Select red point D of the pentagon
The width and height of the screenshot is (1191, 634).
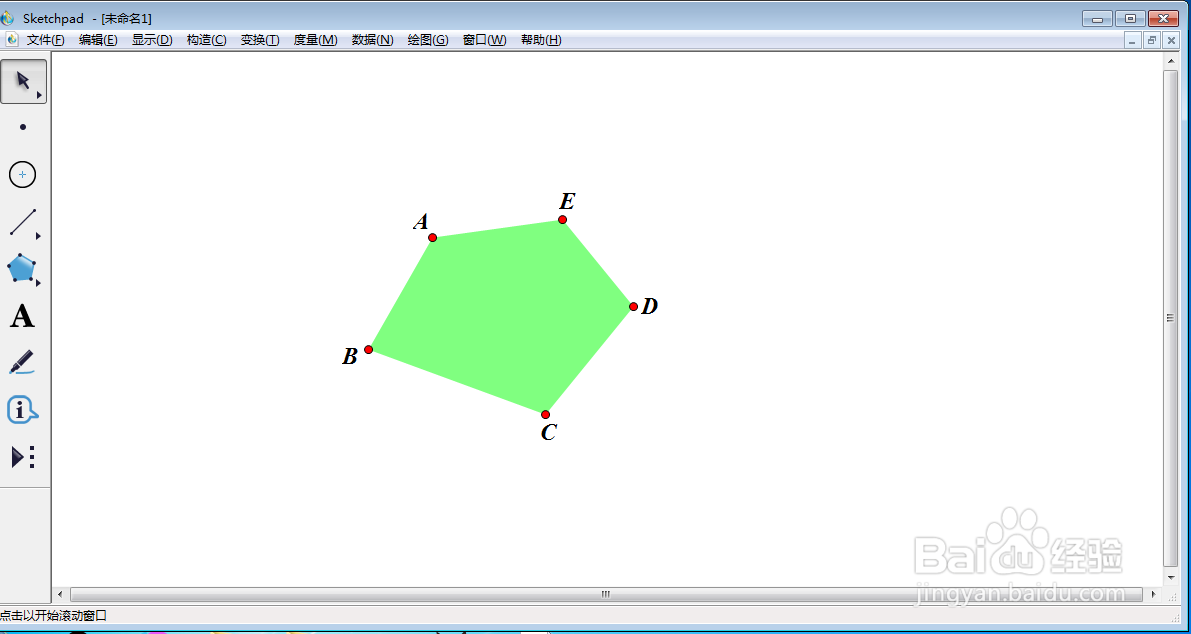[x=633, y=307]
